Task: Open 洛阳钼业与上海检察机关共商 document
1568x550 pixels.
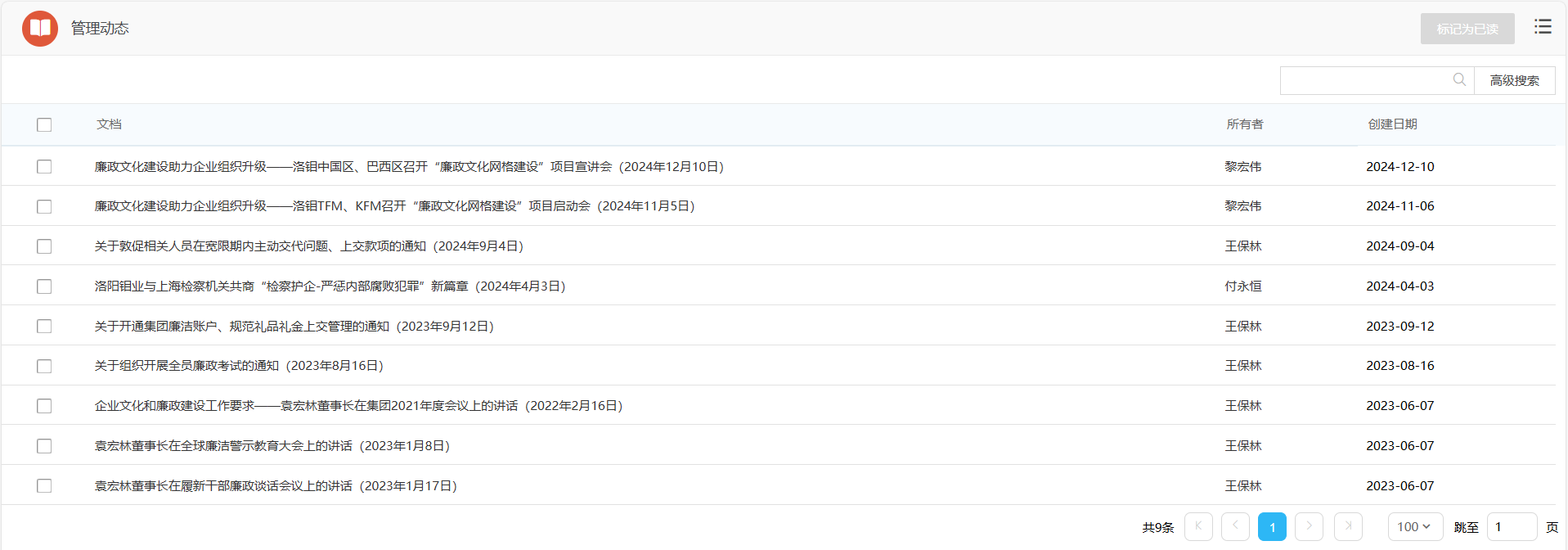Action: pyautogui.click(x=330, y=286)
